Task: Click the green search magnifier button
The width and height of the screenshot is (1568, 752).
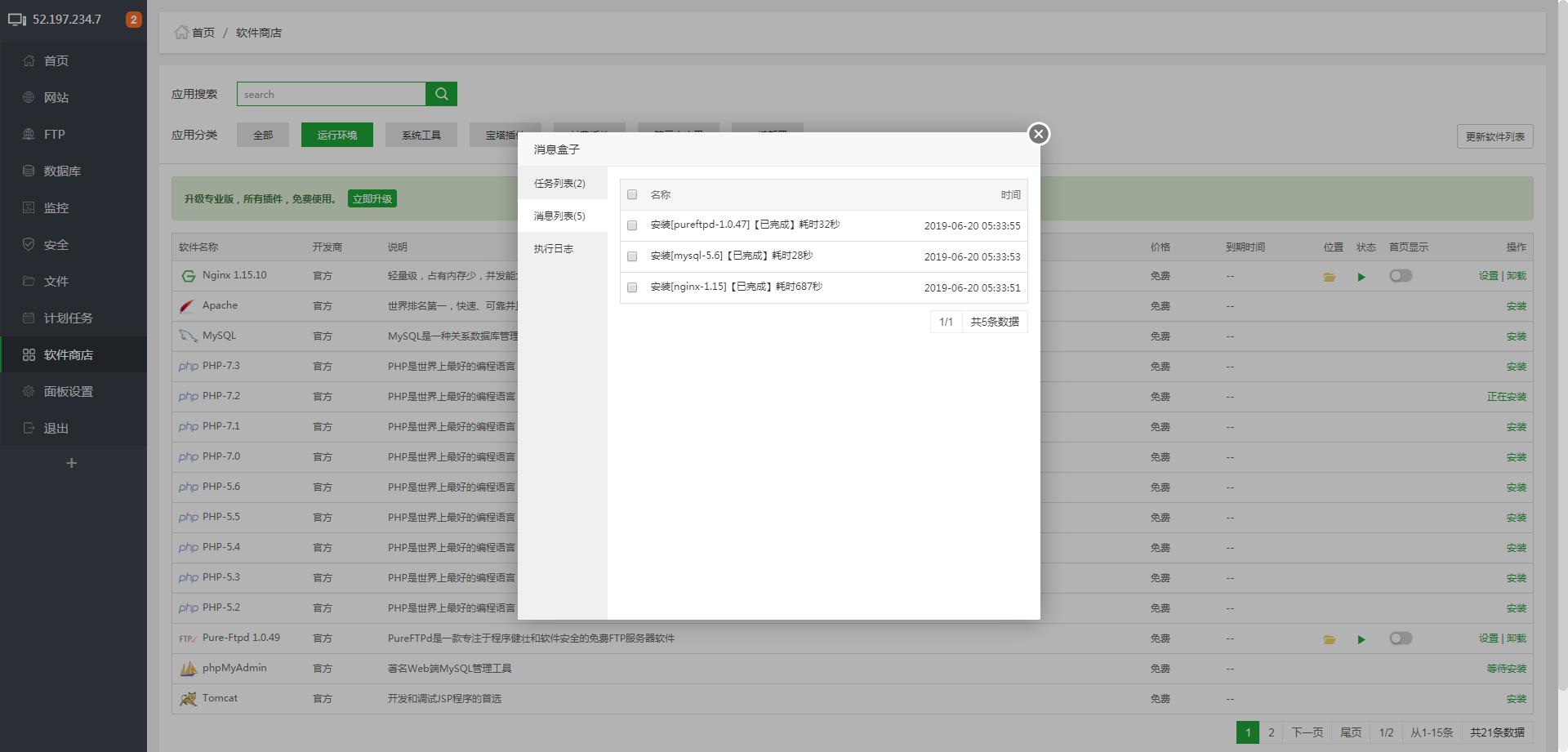Action: tap(441, 94)
